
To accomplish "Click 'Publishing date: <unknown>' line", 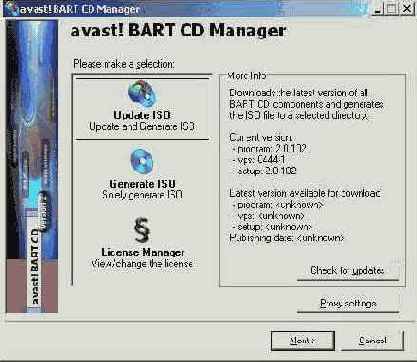I will [x=287, y=238].
